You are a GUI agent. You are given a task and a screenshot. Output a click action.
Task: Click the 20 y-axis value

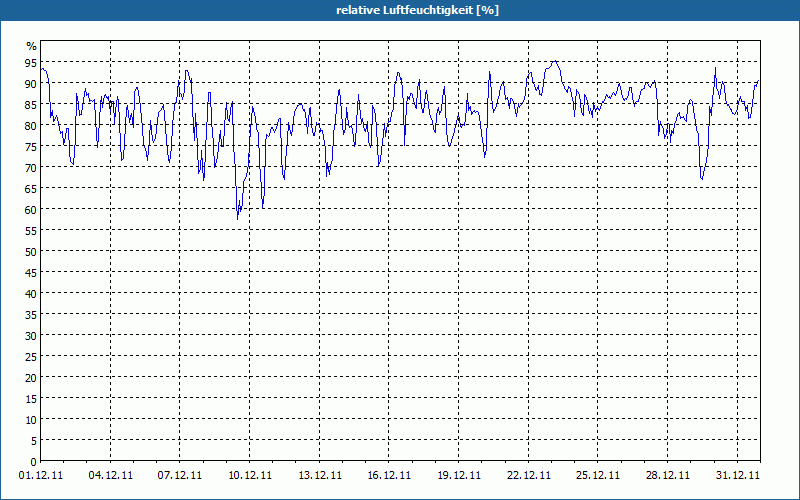pos(31,378)
